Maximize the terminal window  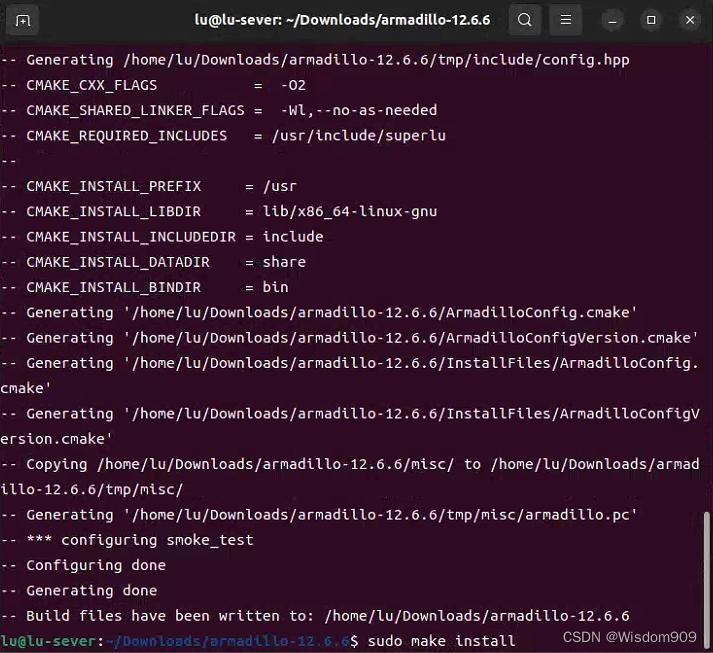(651, 20)
